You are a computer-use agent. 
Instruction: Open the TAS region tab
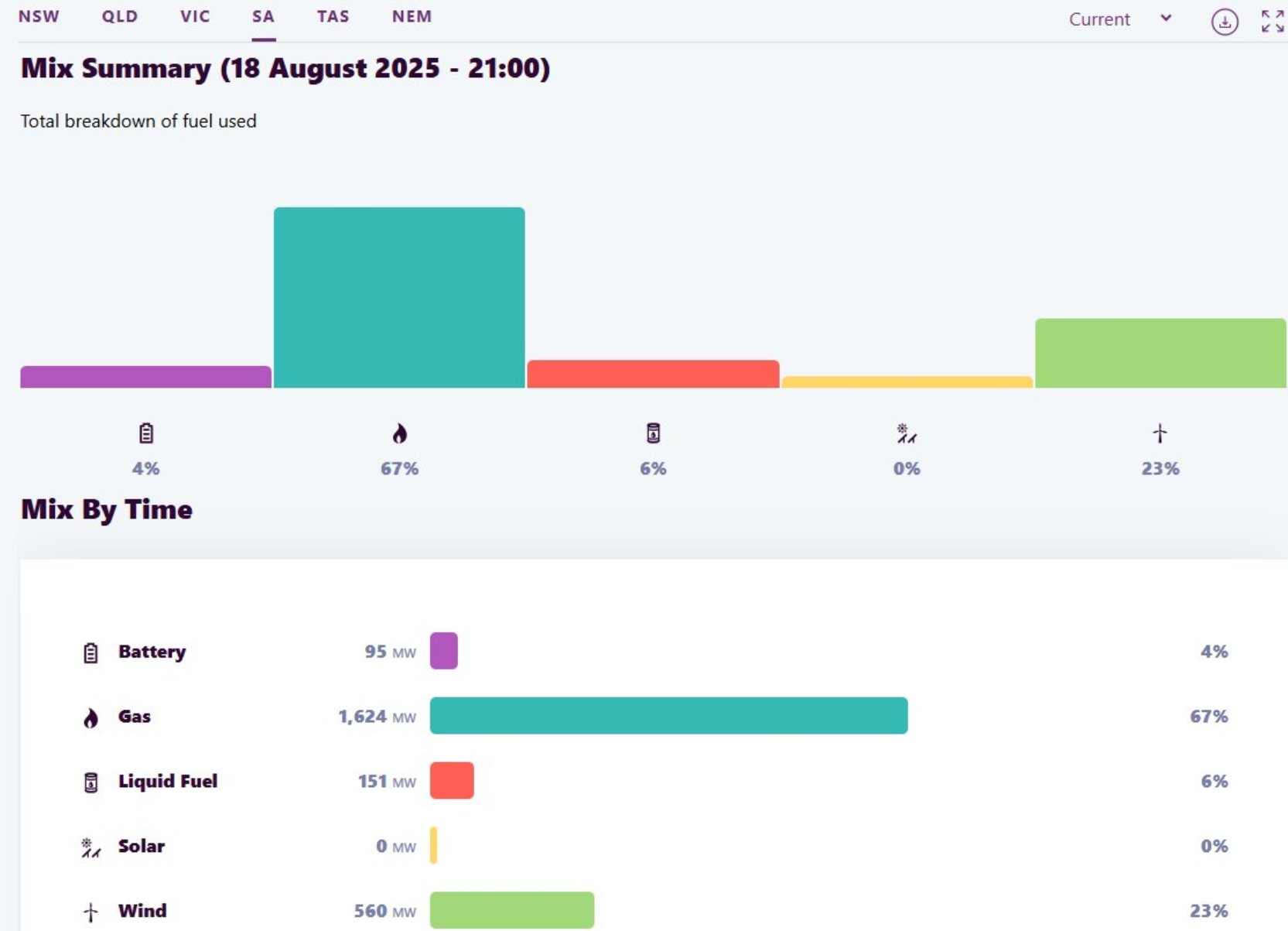click(x=333, y=16)
